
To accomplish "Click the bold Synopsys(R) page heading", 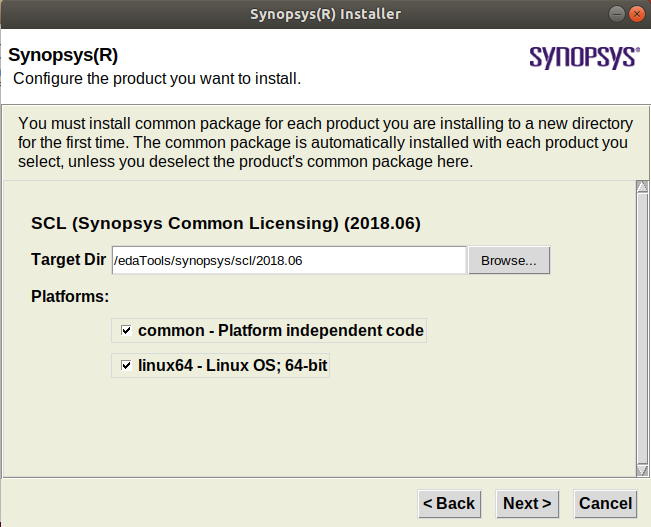I will pyautogui.click(x=63, y=55).
